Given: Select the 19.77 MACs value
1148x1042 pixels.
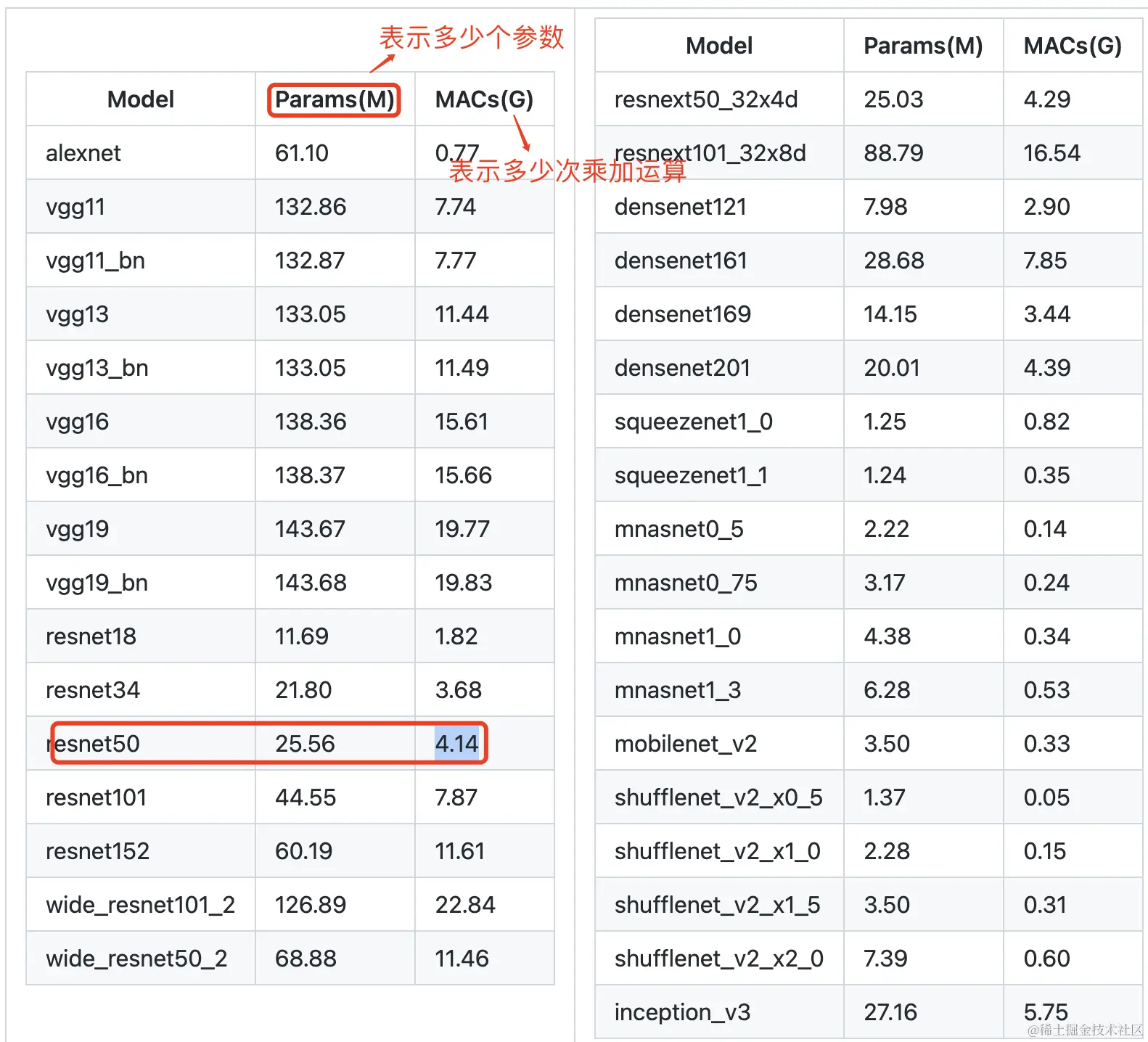Looking at the screenshot, I should [x=462, y=529].
